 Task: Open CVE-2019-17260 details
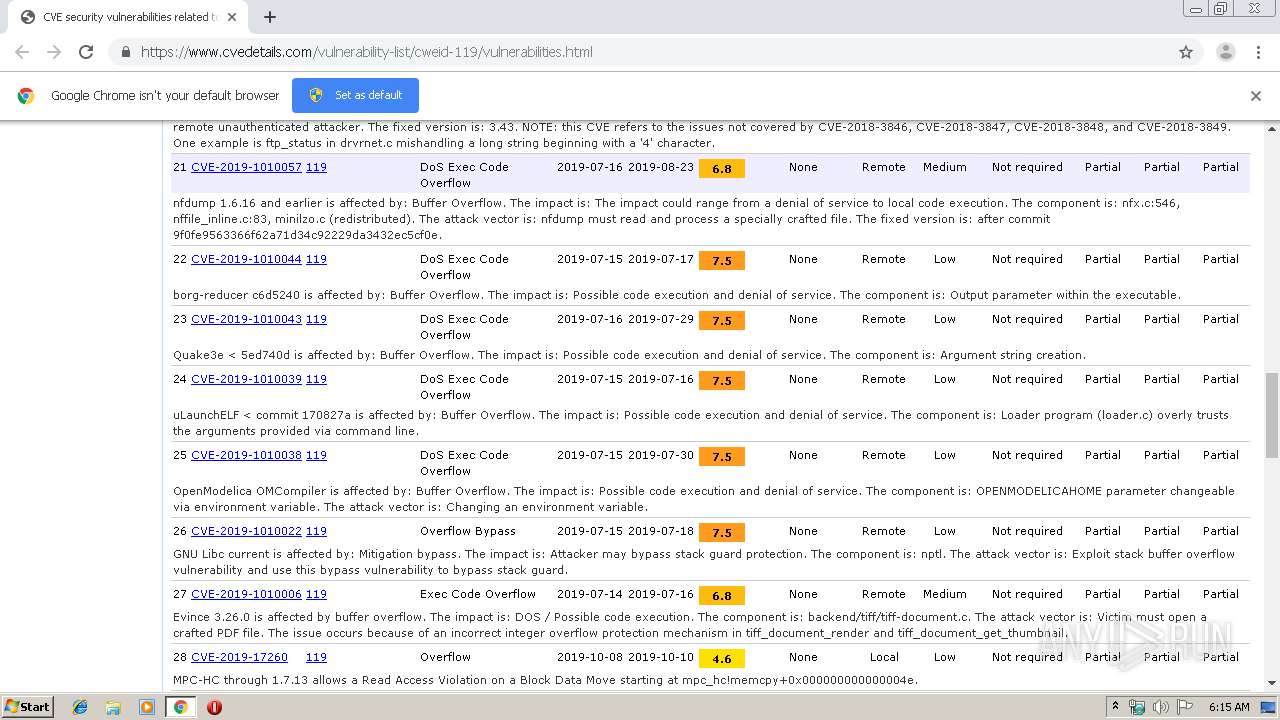coord(239,657)
